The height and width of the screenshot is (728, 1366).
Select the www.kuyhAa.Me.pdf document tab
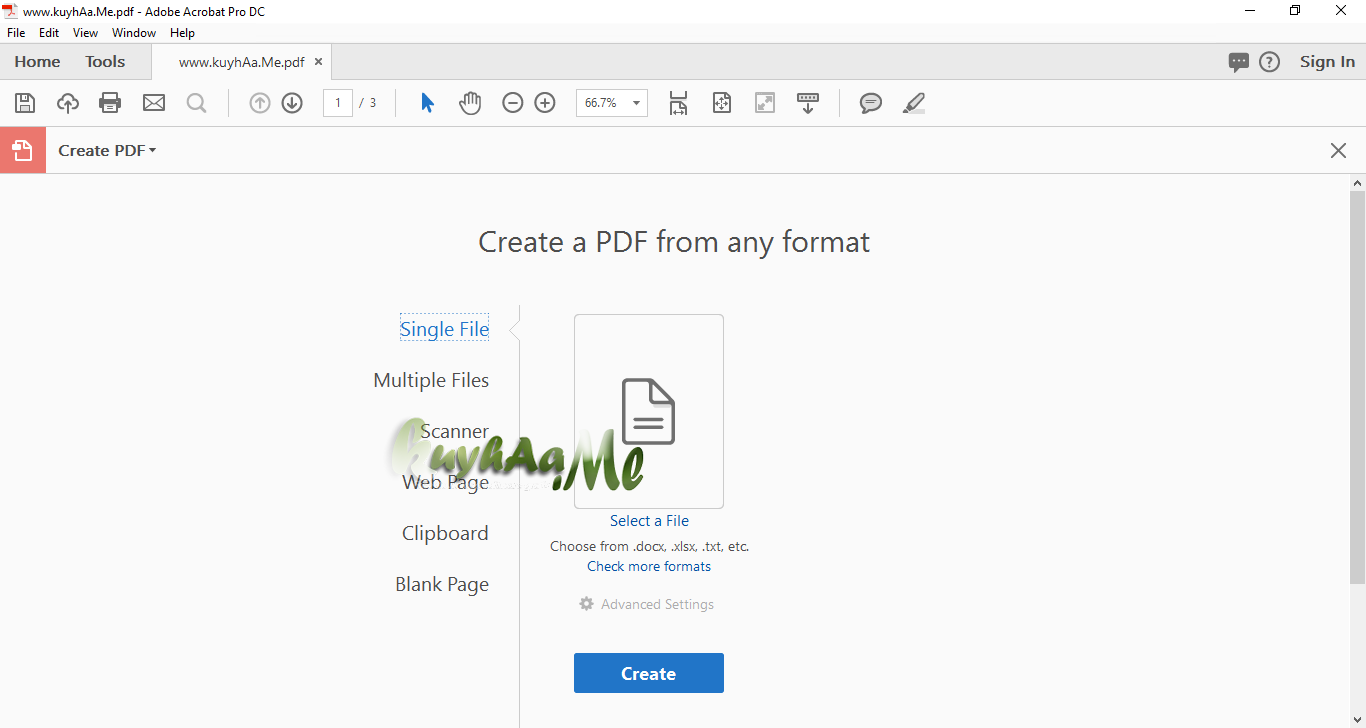tap(241, 62)
